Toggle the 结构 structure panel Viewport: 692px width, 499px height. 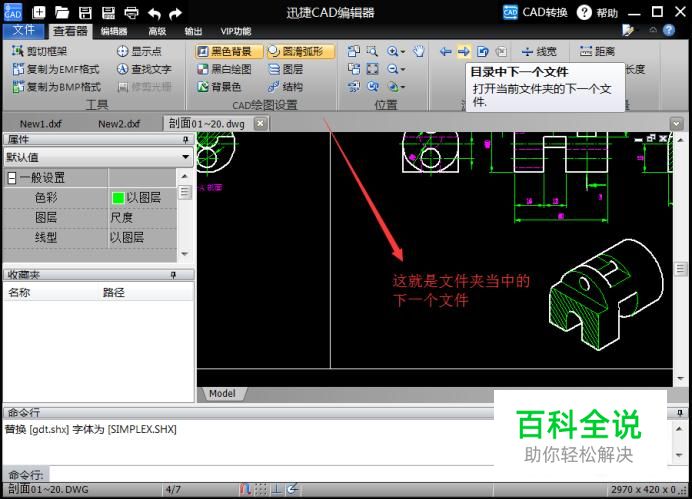286,87
